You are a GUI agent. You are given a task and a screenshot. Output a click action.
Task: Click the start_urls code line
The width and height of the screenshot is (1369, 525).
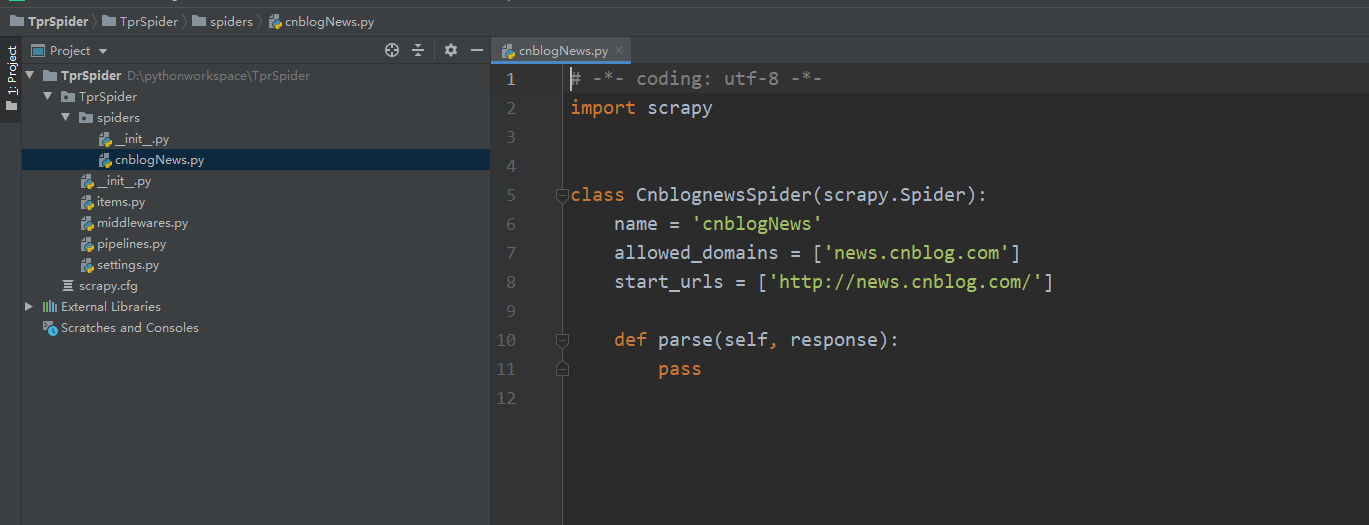coord(834,282)
